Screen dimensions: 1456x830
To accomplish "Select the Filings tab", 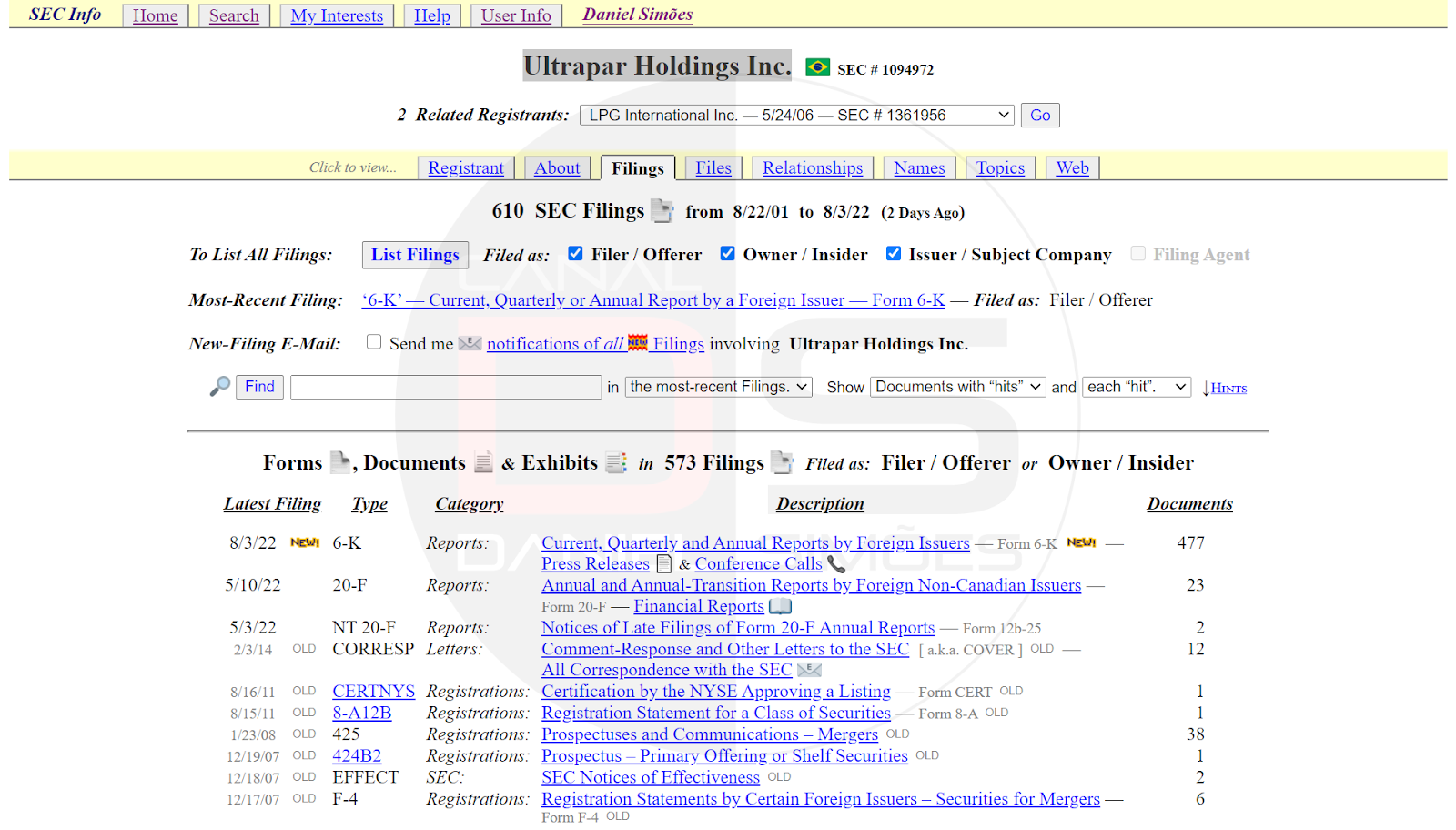I will pos(638,168).
